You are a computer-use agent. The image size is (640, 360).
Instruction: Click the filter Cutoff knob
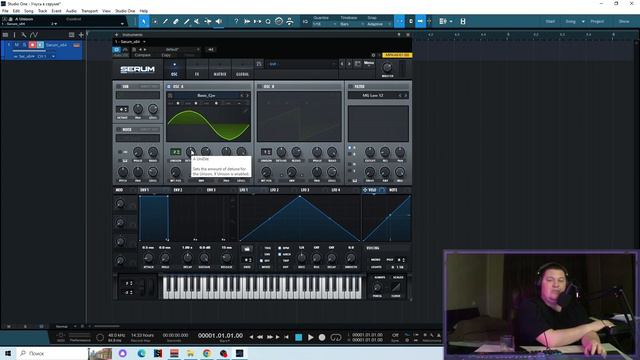click(x=370, y=152)
